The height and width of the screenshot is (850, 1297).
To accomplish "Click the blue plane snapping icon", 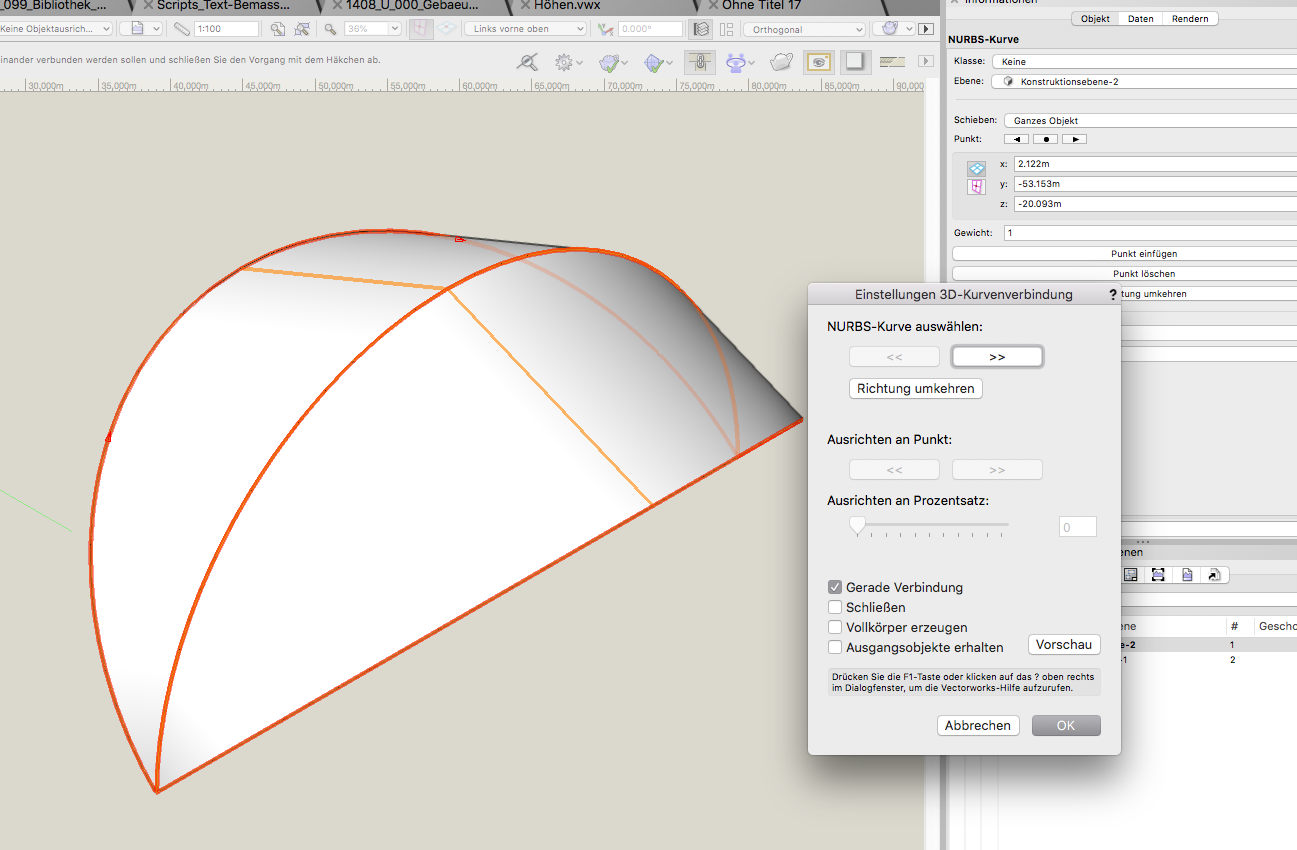I will click(654, 62).
